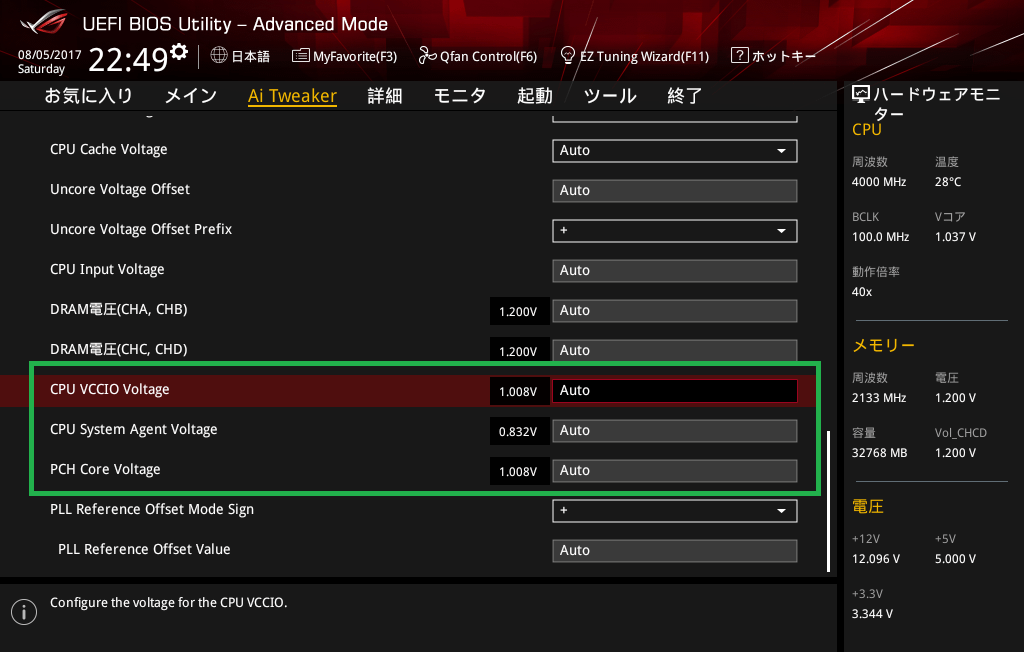Click the Uncore Voltage Offset field
The width and height of the screenshot is (1024, 652).
(675, 191)
